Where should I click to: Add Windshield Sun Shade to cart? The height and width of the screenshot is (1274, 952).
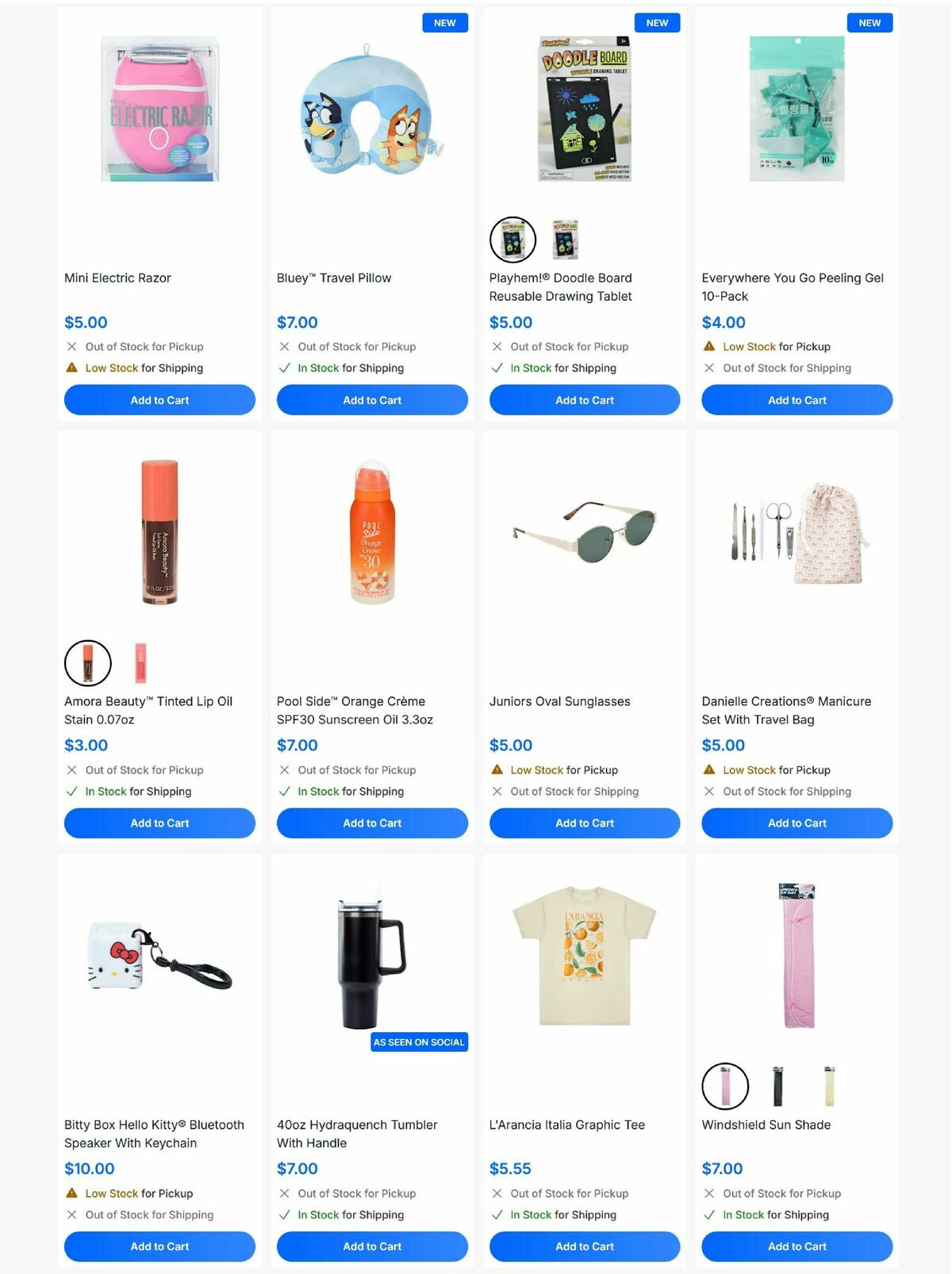(x=797, y=1246)
